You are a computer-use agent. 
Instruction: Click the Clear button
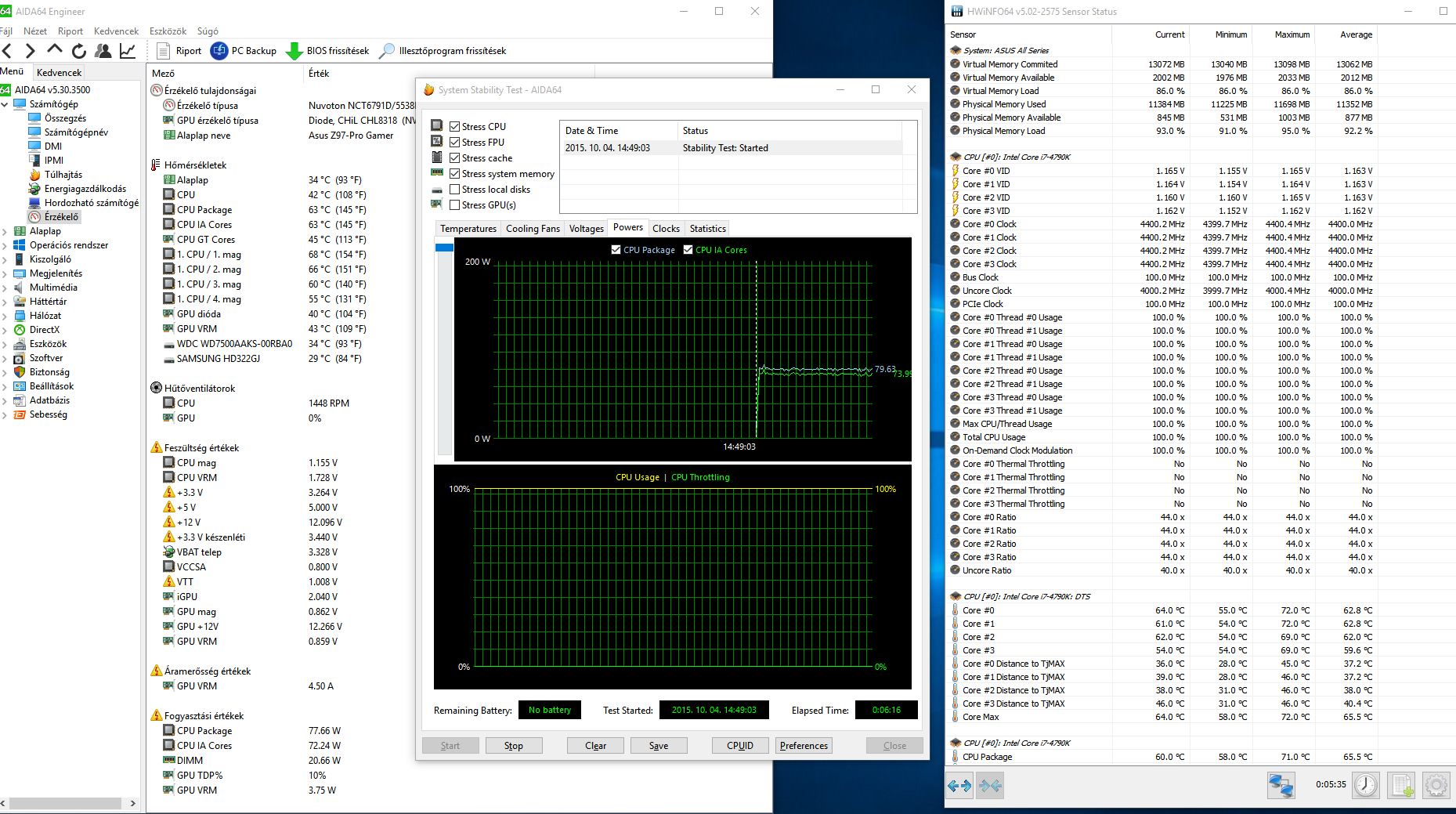click(595, 746)
